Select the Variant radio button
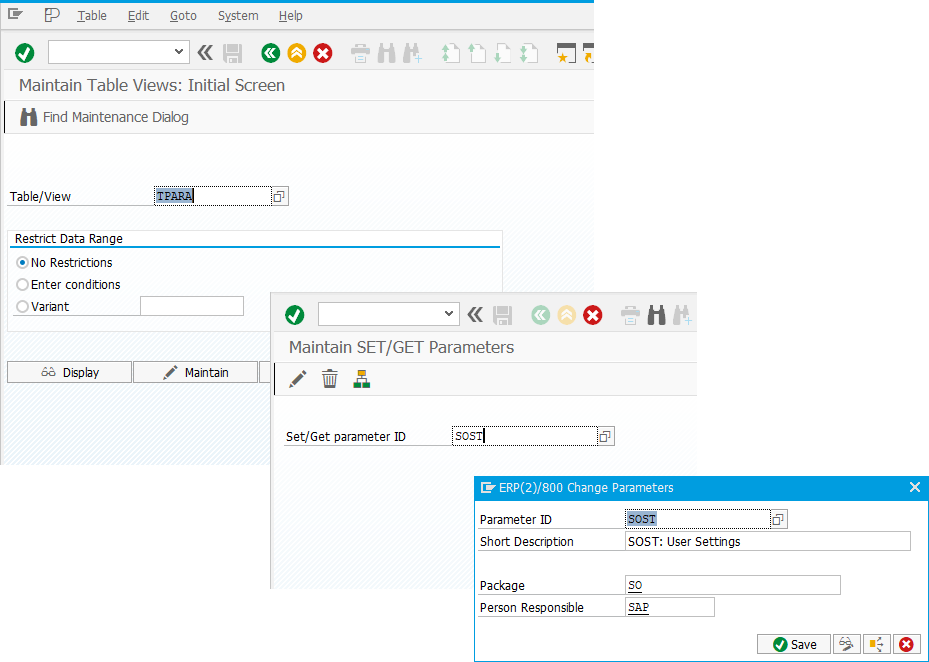 coord(21,306)
